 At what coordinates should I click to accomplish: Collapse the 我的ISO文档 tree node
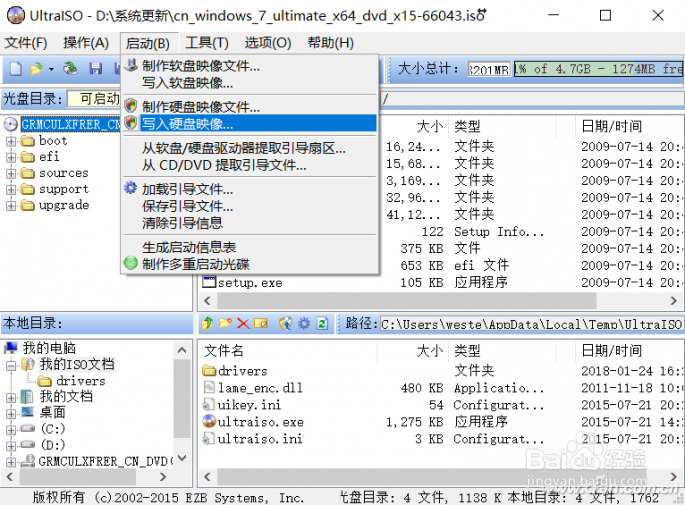pos(11,365)
